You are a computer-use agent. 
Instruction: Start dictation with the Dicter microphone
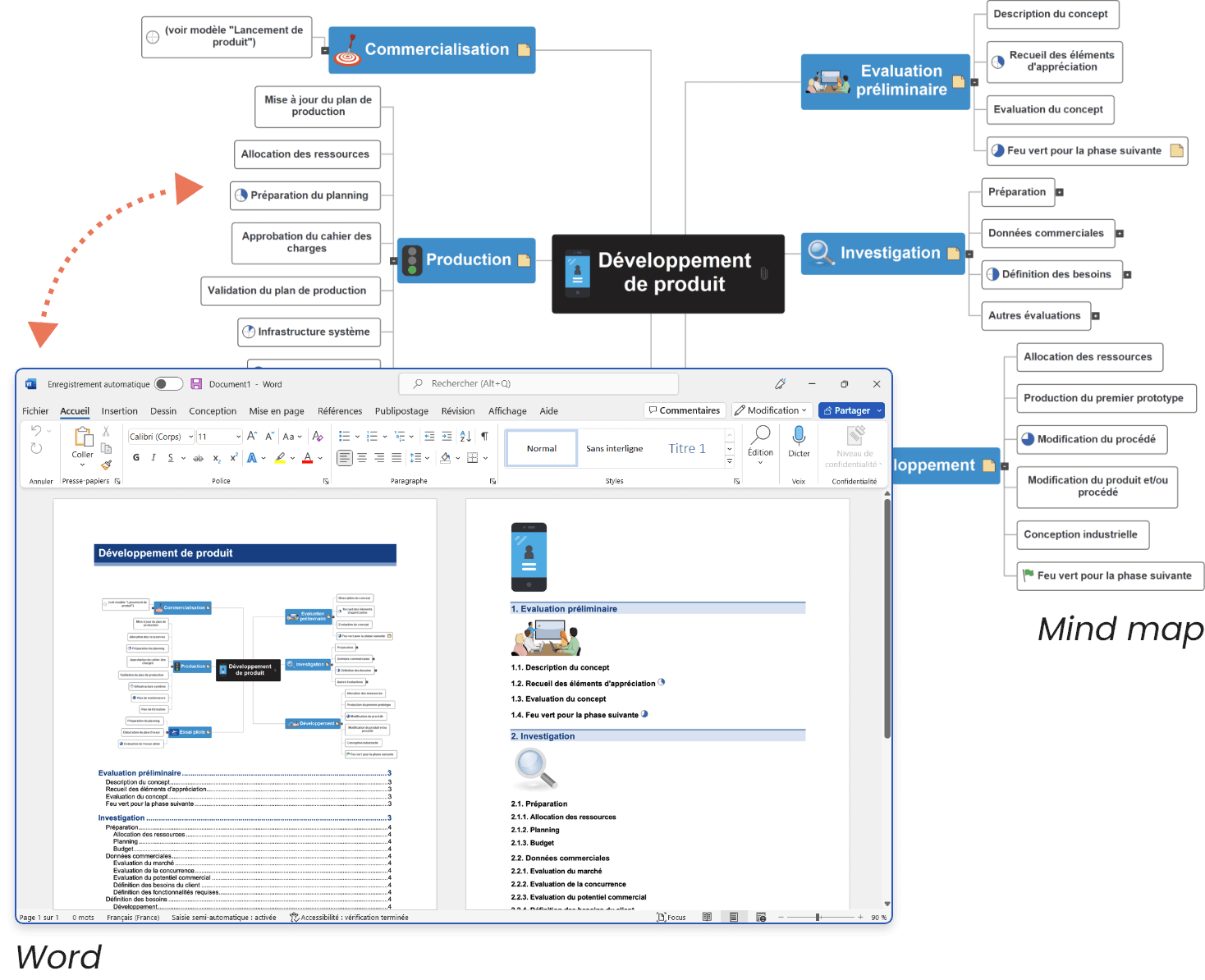click(799, 442)
